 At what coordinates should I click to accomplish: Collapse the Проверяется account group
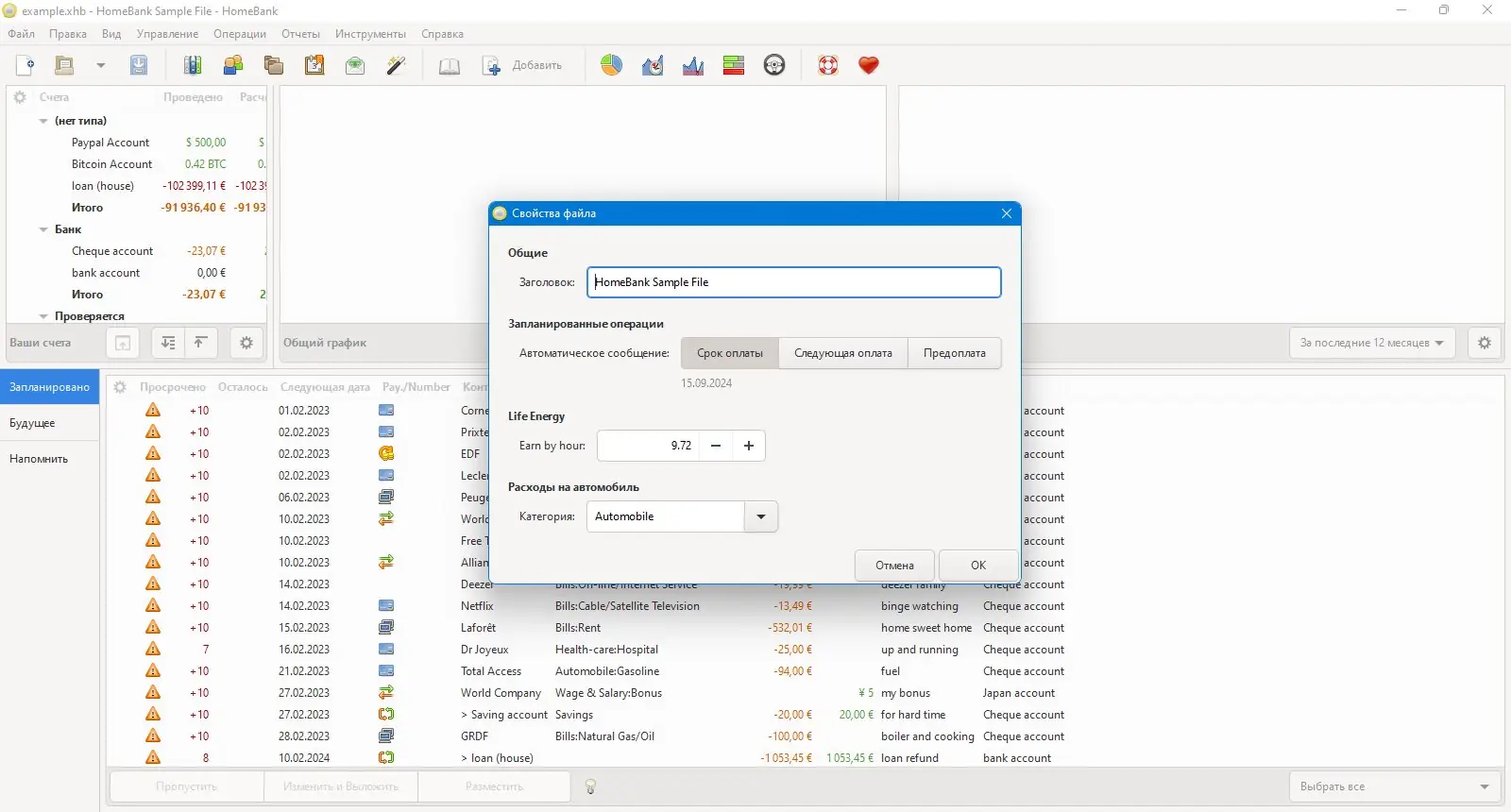(43, 316)
